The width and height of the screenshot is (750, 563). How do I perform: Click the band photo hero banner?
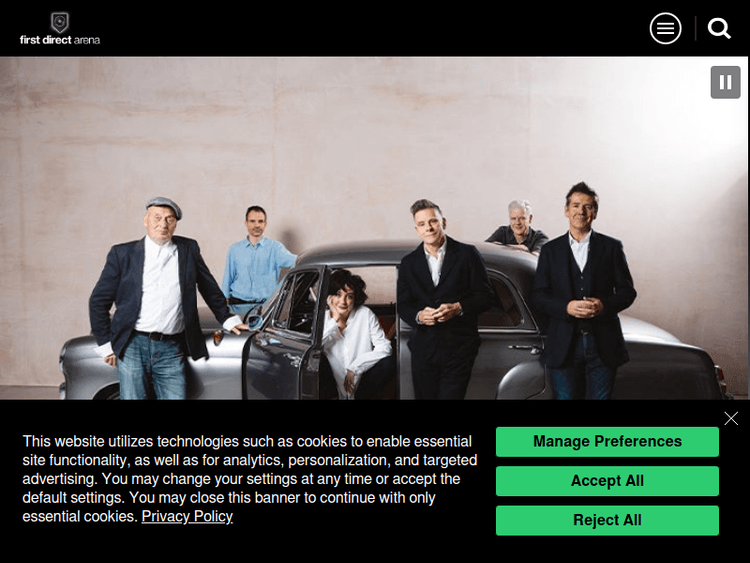(374, 228)
